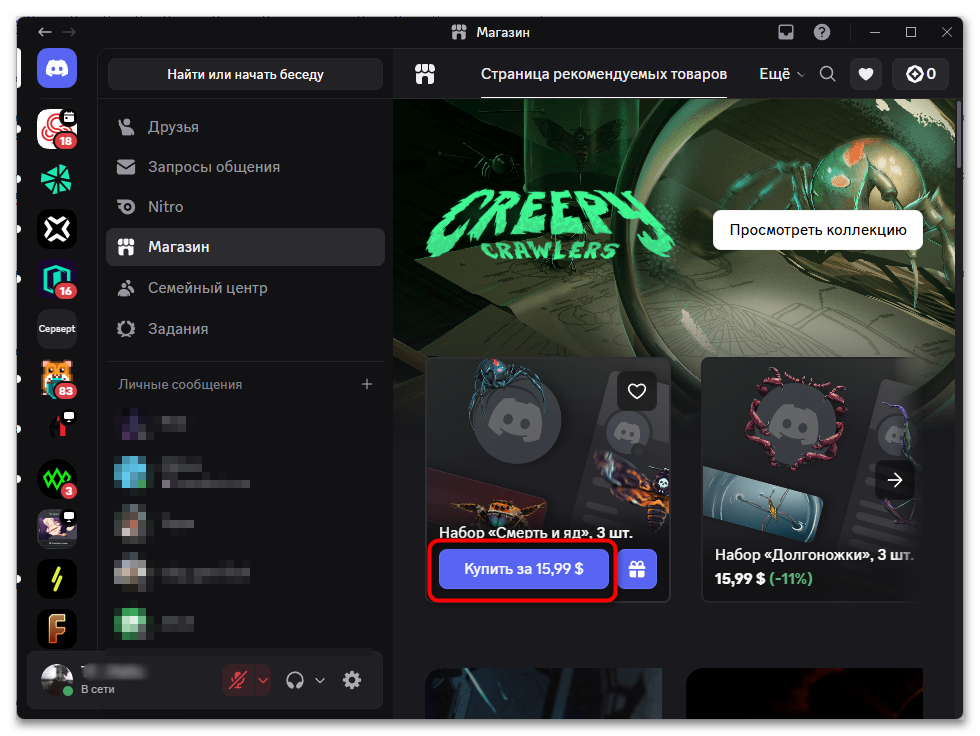Open the Набор «Долгоножки» bundle card
The height and width of the screenshot is (736, 980).
pyautogui.click(x=810, y=479)
